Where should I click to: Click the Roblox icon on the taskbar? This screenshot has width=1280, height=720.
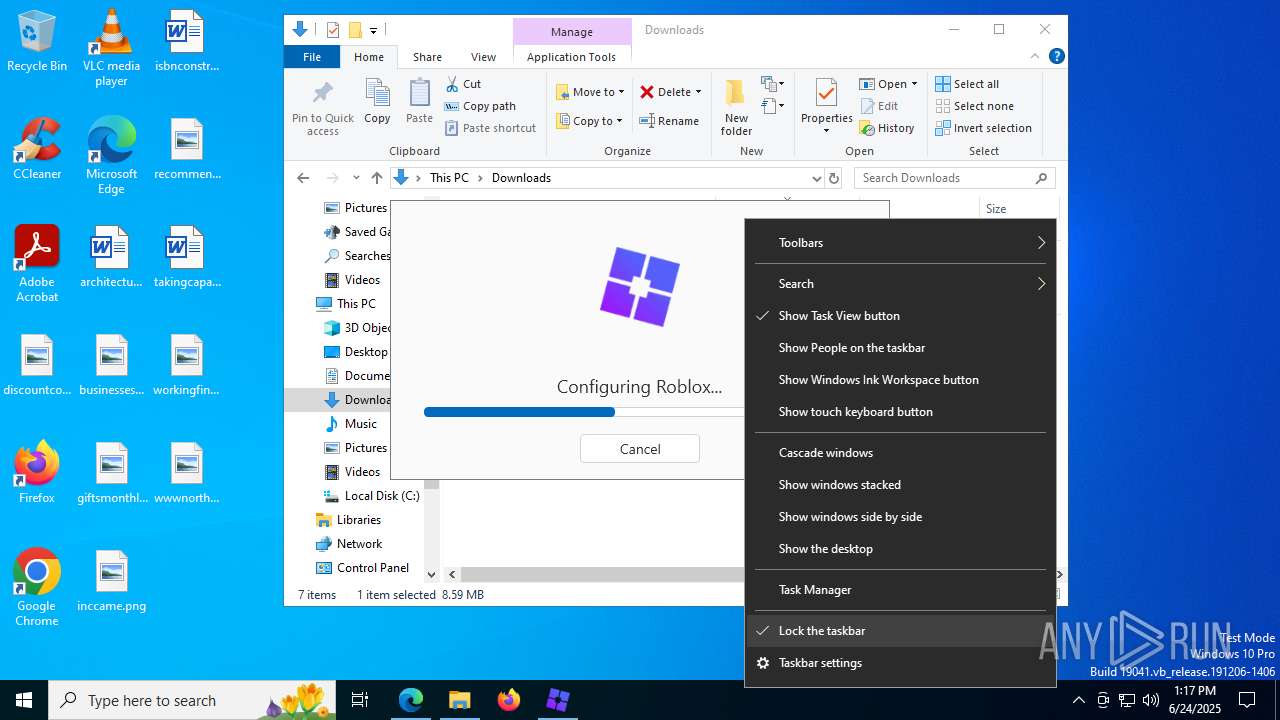click(x=558, y=700)
